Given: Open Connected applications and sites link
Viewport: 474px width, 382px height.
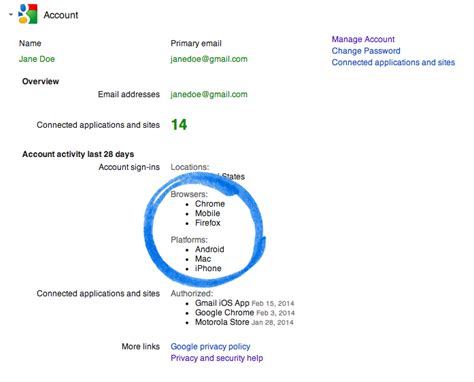Looking at the screenshot, I should click(x=393, y=62).
